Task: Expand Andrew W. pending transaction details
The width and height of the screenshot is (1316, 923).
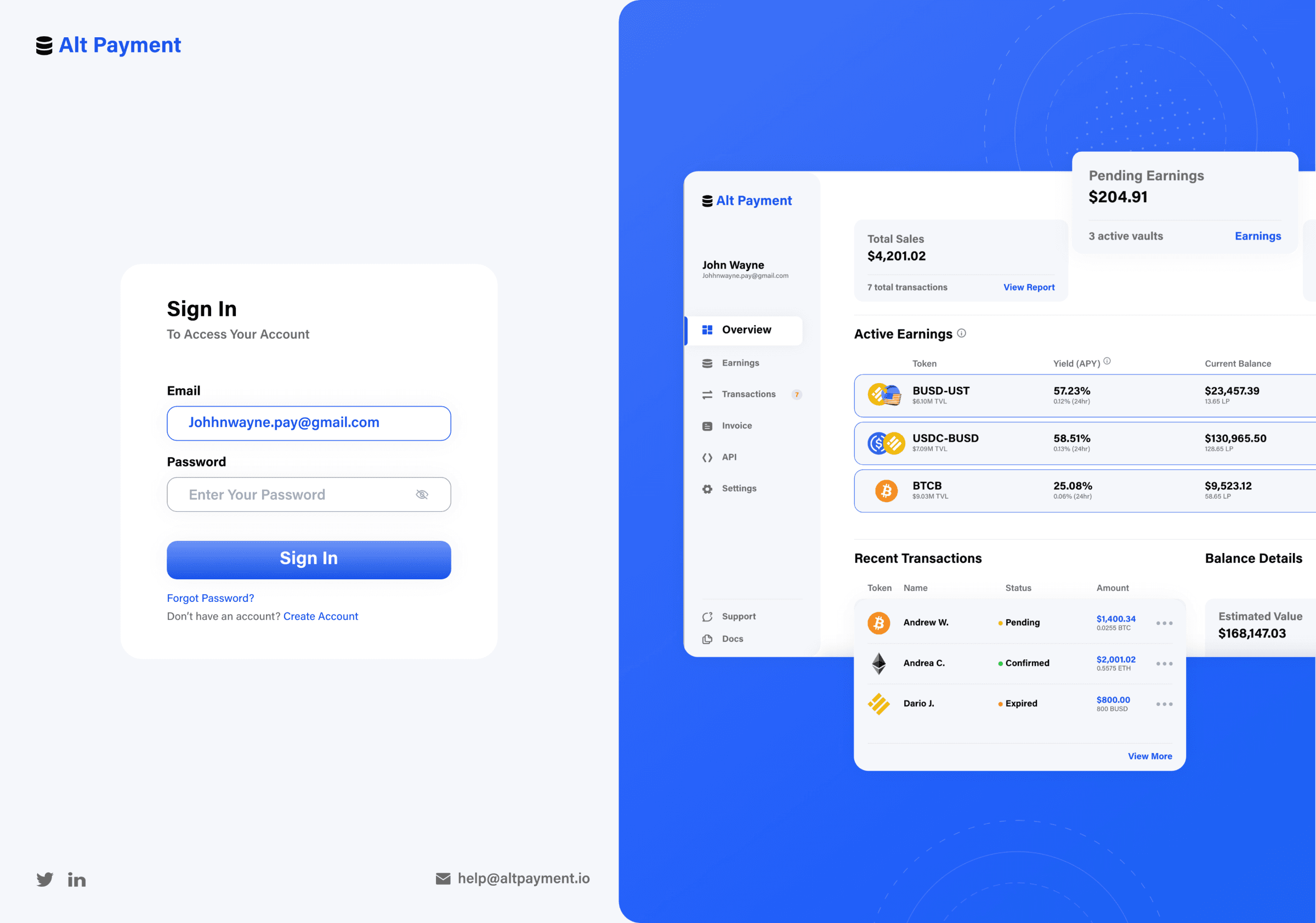Action: [x=1163, y=622]
